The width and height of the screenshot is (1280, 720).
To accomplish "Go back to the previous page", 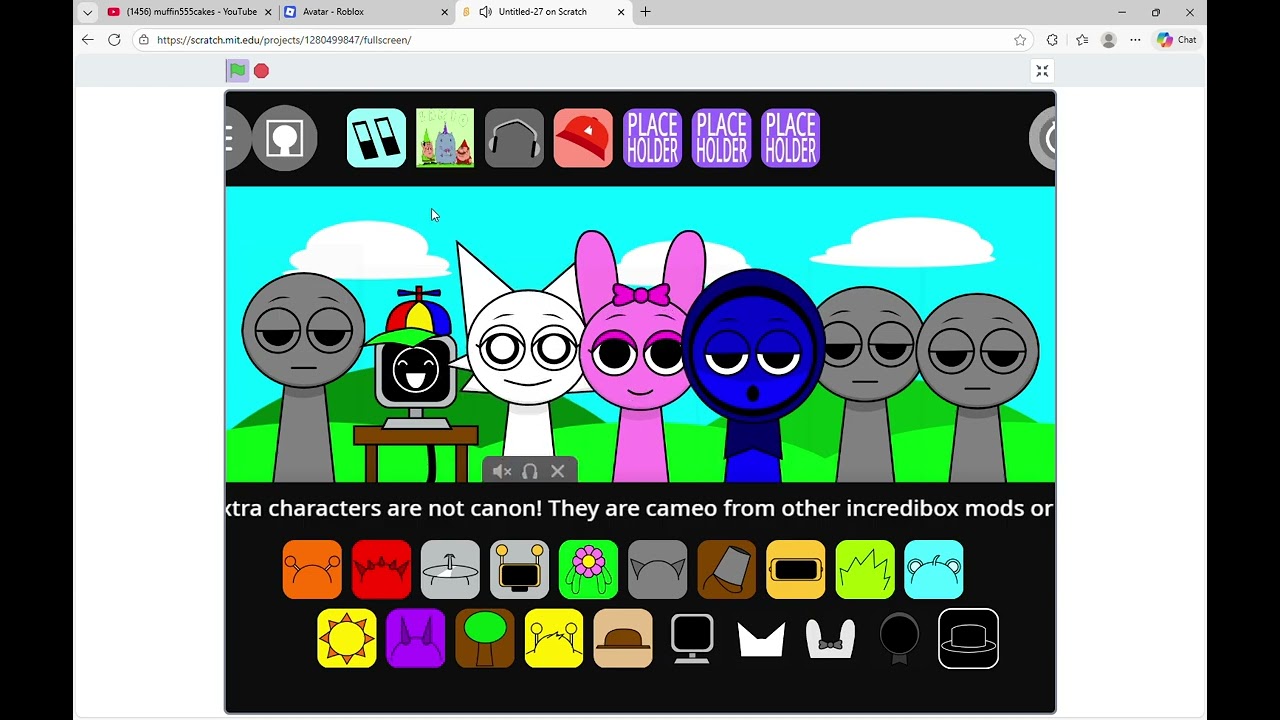I will [88, 40].
